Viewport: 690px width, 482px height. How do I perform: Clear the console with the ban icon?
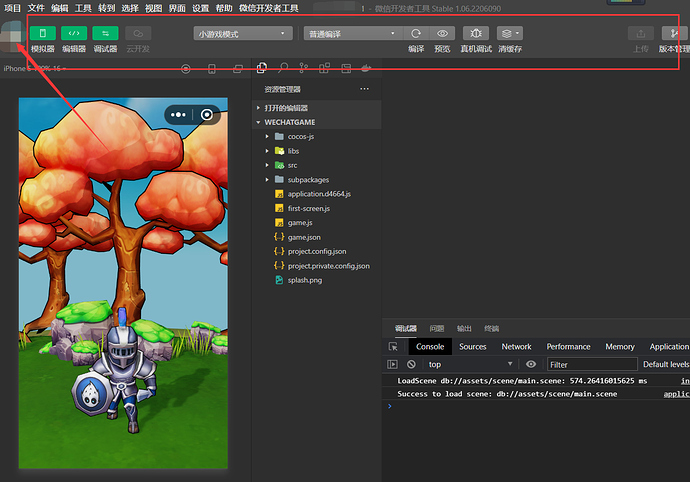[x=411, y=364]
